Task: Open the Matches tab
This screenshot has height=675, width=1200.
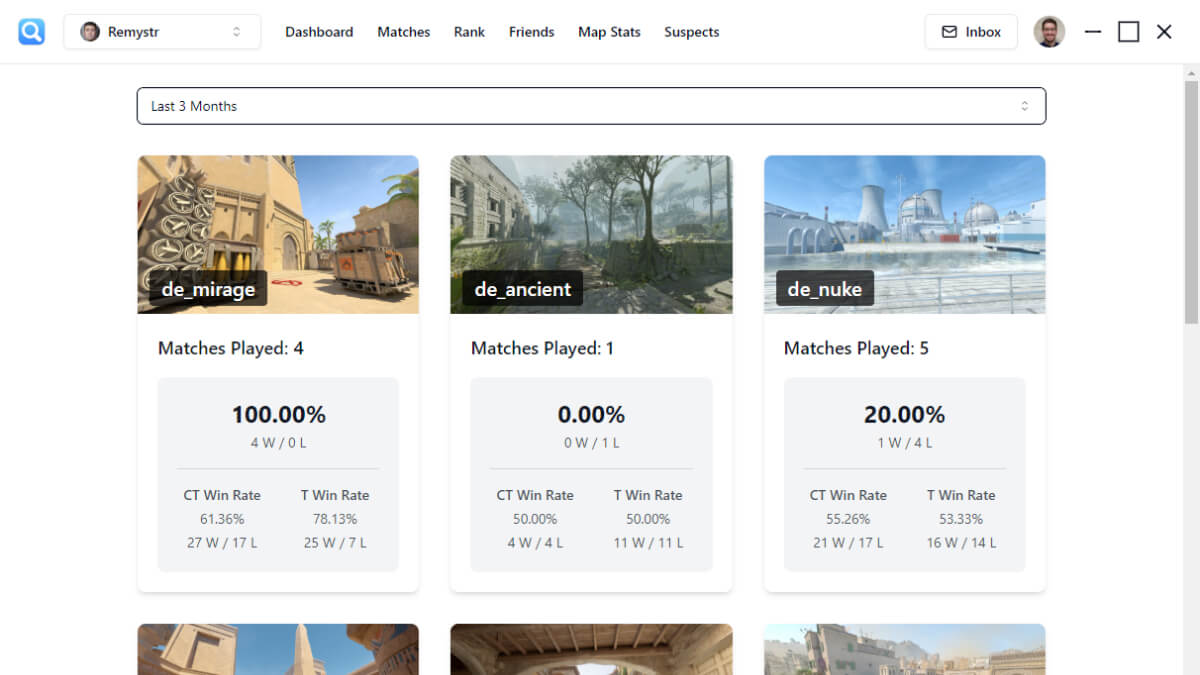Action: [403, 32]
